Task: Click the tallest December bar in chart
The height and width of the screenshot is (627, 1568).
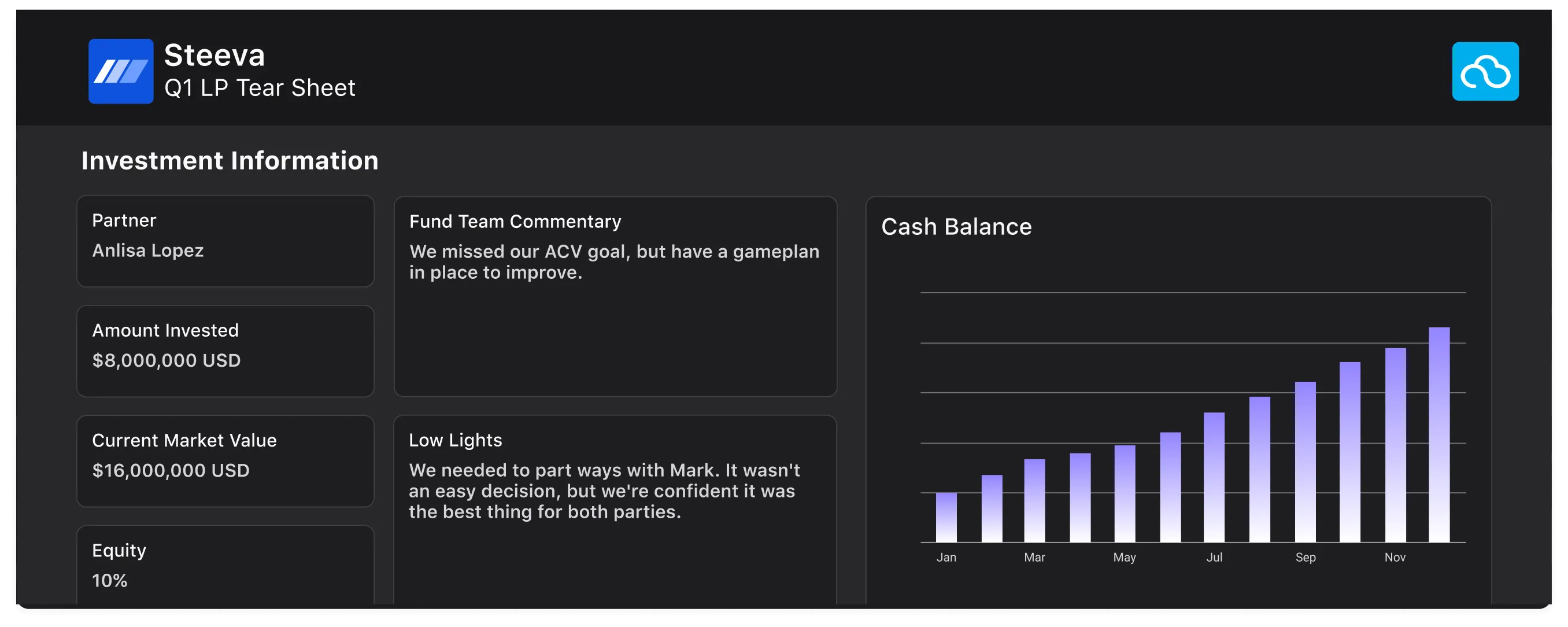Action: pyautogui.click(x=1439, y=435)
